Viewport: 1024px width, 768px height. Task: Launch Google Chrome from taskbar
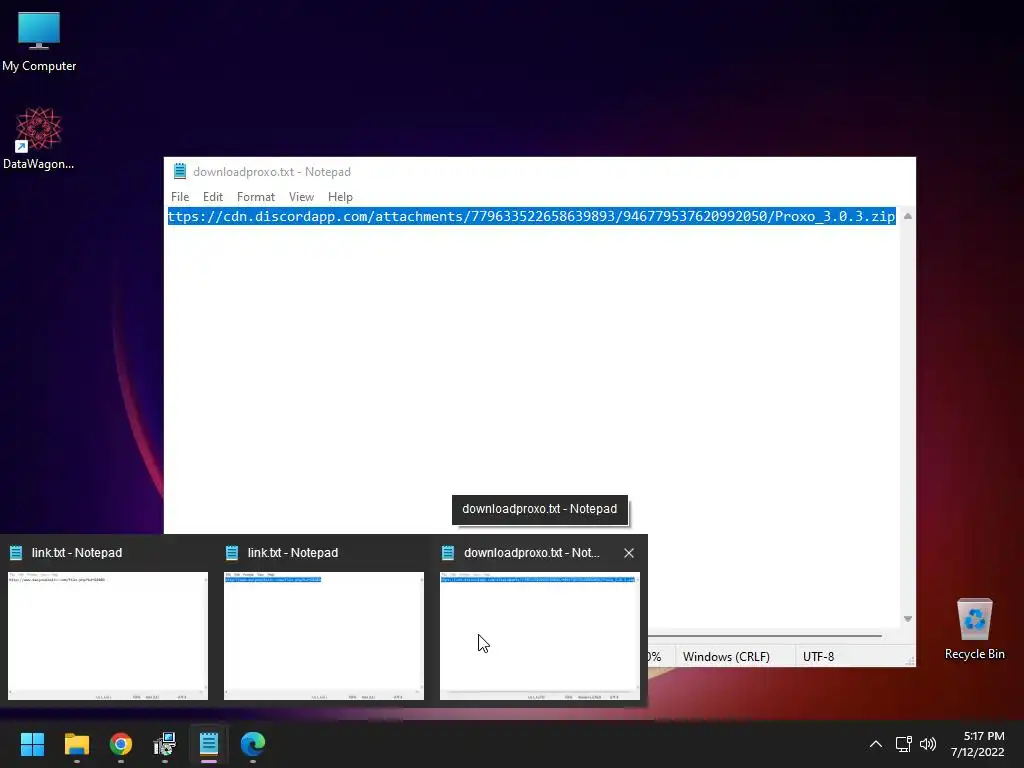tap(121, 744)
